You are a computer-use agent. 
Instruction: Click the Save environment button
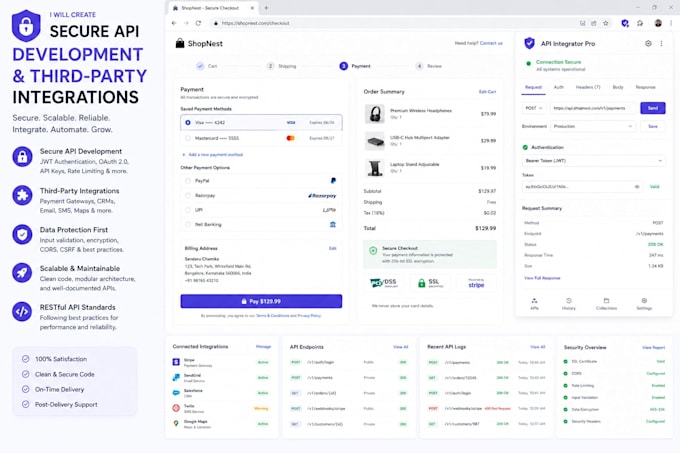tap(653, 126)
